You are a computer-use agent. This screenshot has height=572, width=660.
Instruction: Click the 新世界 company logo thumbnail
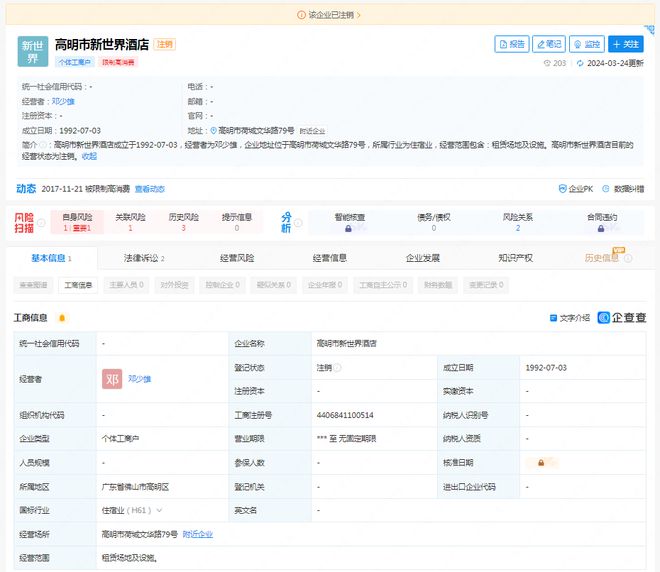point(33,51)
